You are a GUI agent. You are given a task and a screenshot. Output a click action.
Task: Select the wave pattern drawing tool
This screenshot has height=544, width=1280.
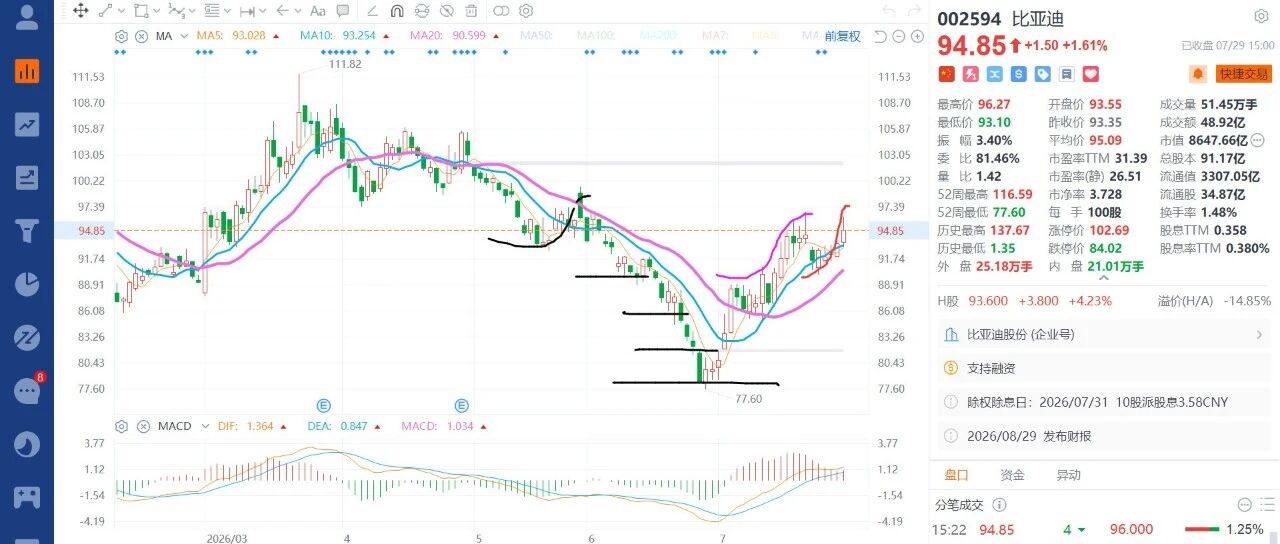[x=176, y=12]
